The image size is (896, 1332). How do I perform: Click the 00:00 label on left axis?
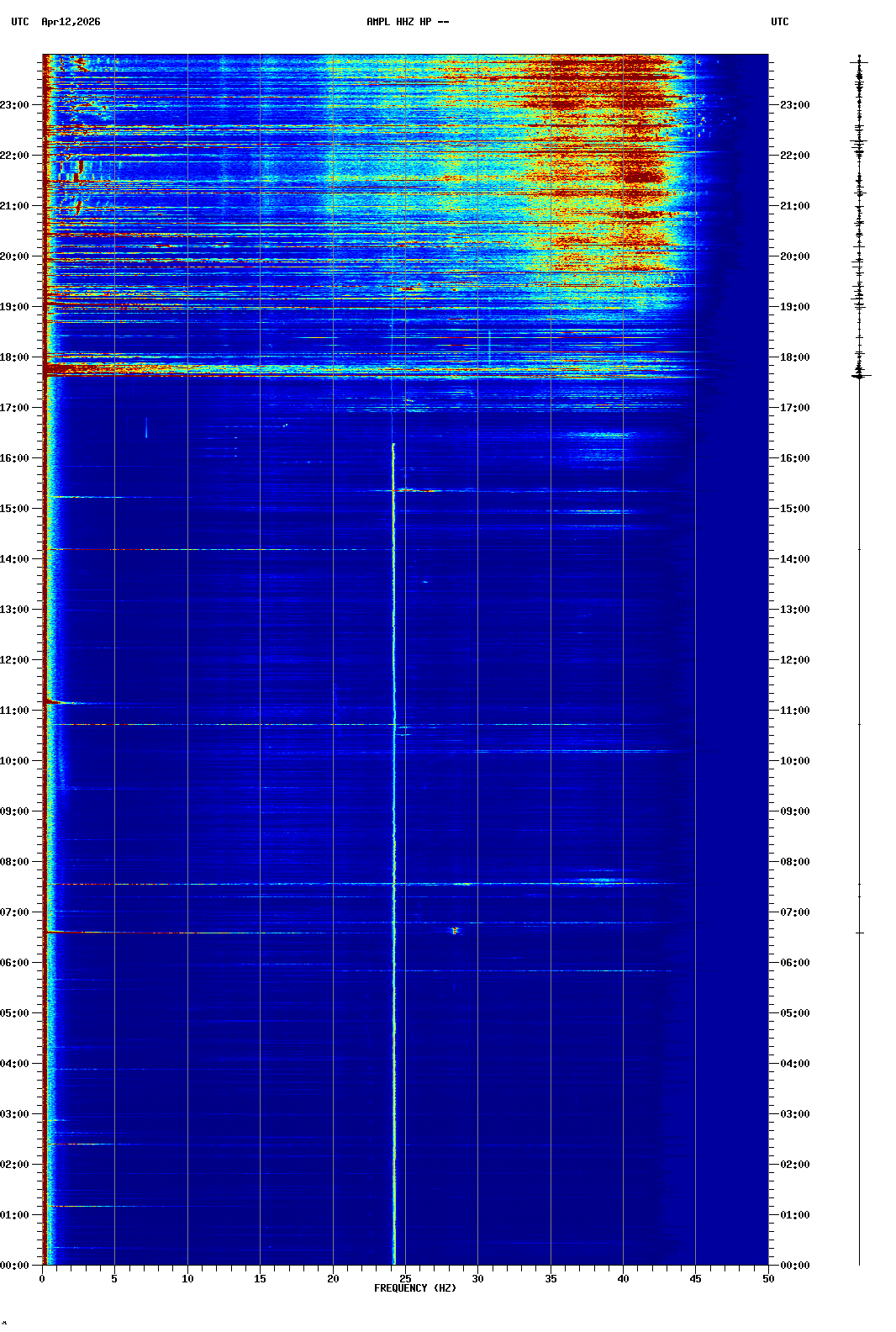(14, 1266)
